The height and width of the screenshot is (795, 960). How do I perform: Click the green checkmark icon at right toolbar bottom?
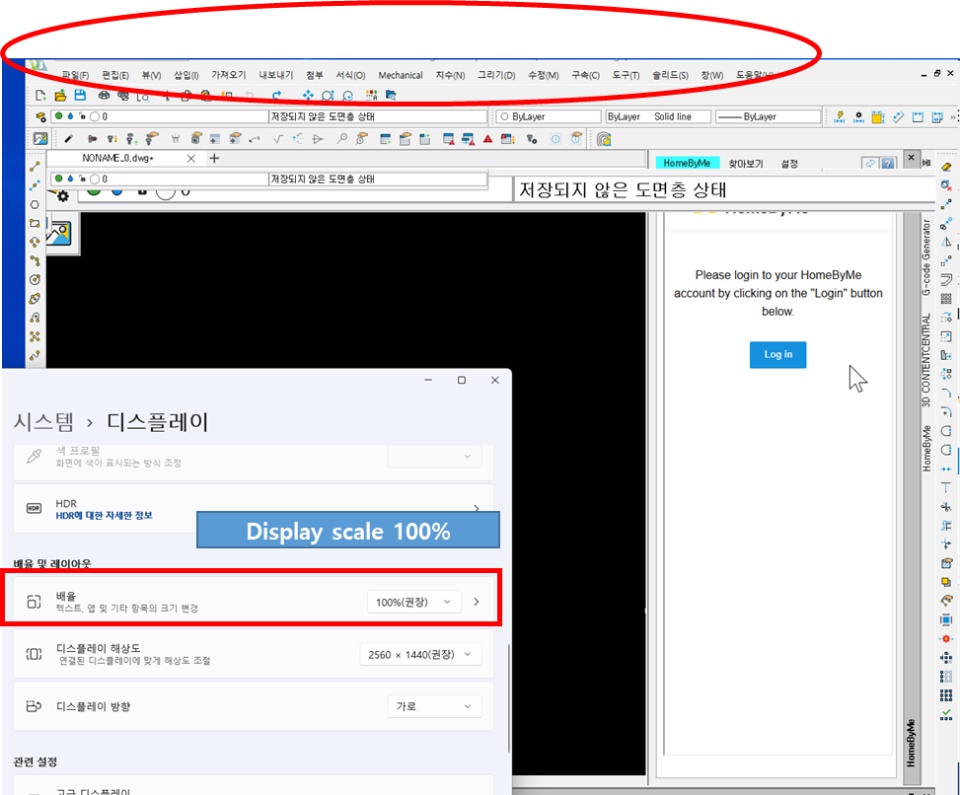(x=946, y=714)
